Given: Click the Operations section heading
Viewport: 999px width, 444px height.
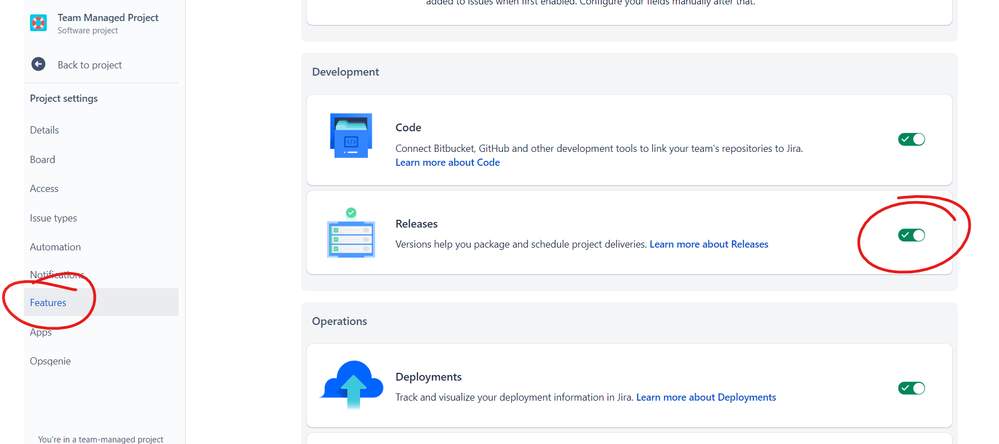Looking at the screenshot, I should pos(340,321).
